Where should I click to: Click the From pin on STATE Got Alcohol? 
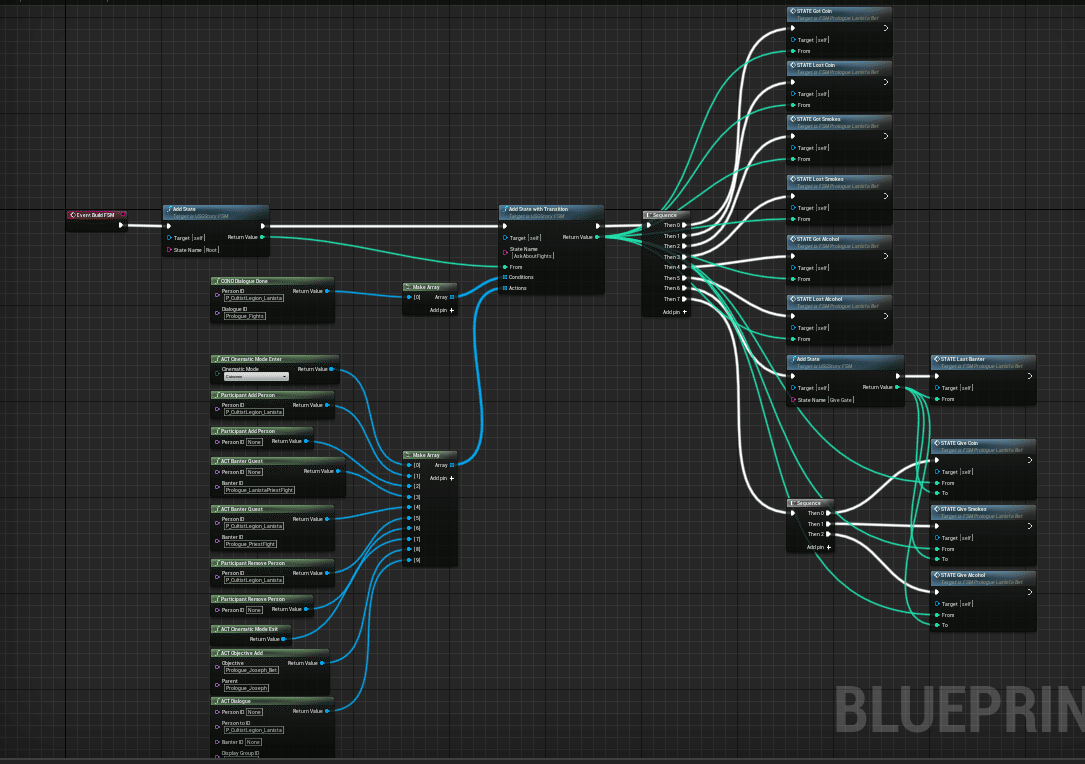pos(793,279)
